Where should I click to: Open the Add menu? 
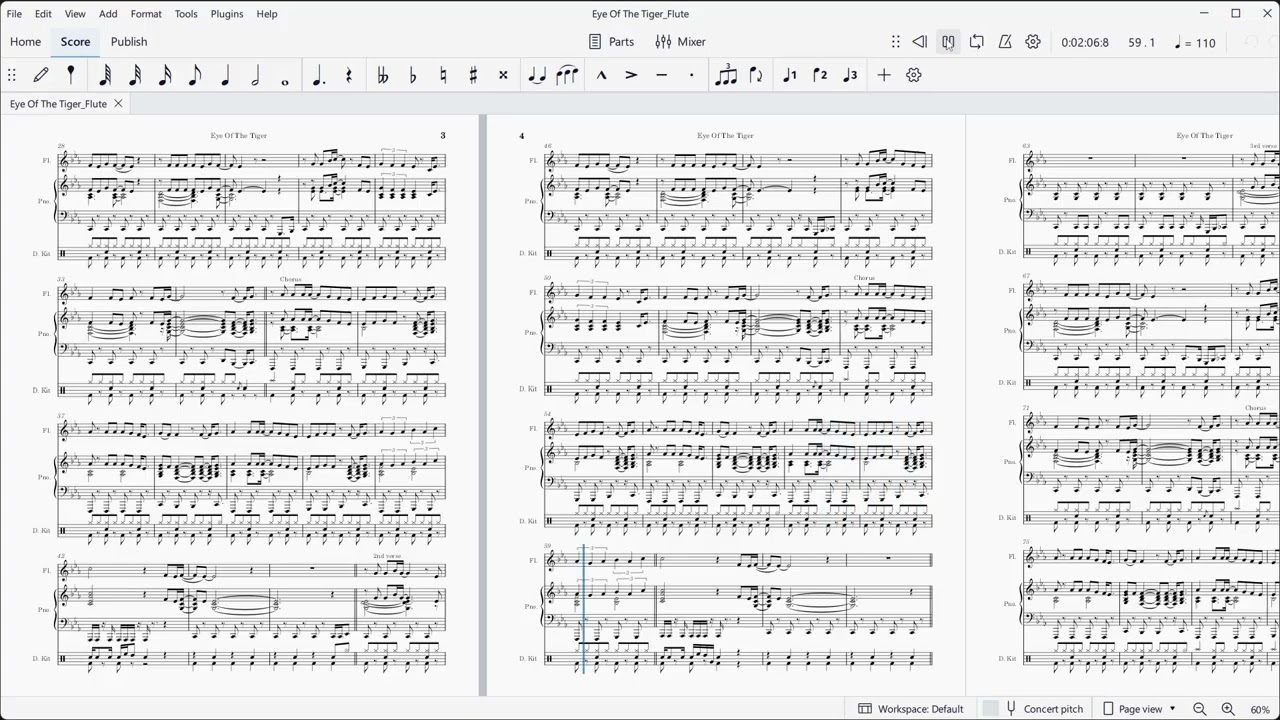tap(108, 14)
